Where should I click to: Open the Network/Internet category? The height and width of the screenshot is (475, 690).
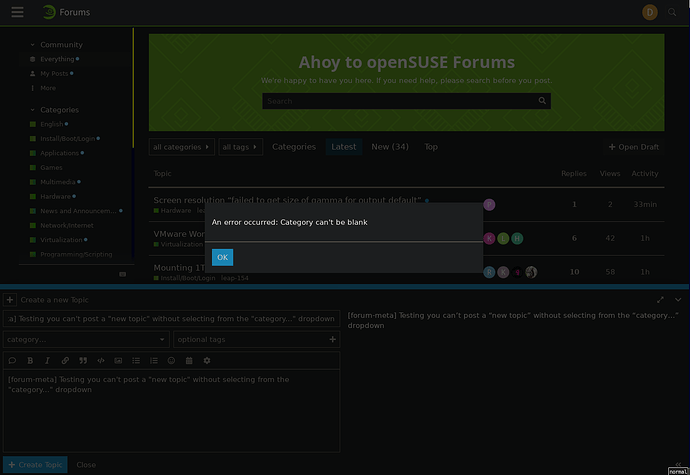[x=66, y=225]
